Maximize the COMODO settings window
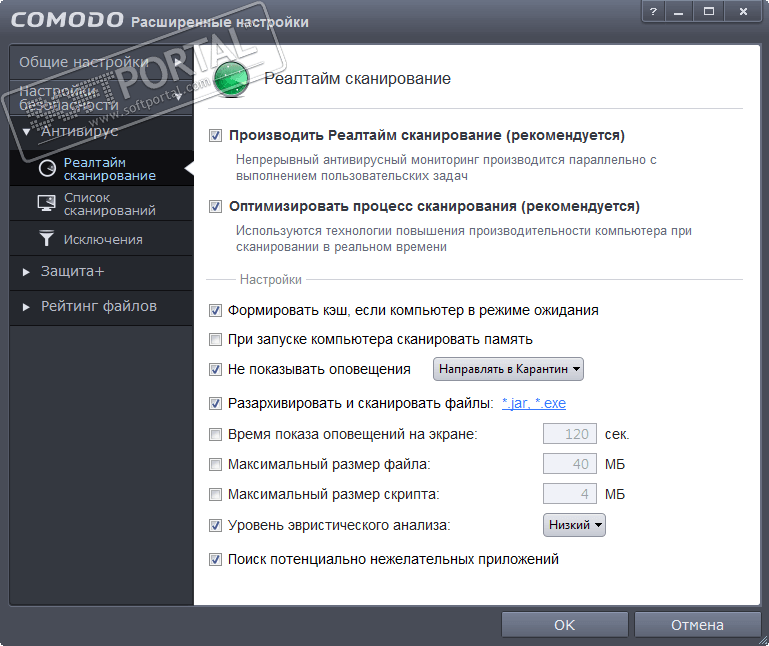769x646 pixels. tap(709, 11)
